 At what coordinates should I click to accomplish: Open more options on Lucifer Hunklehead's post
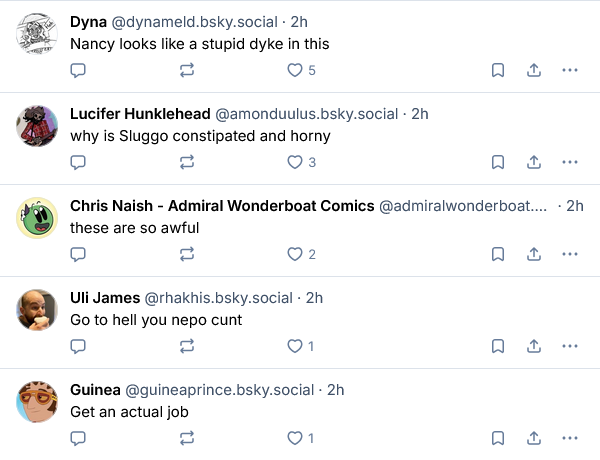click(570, 162)
